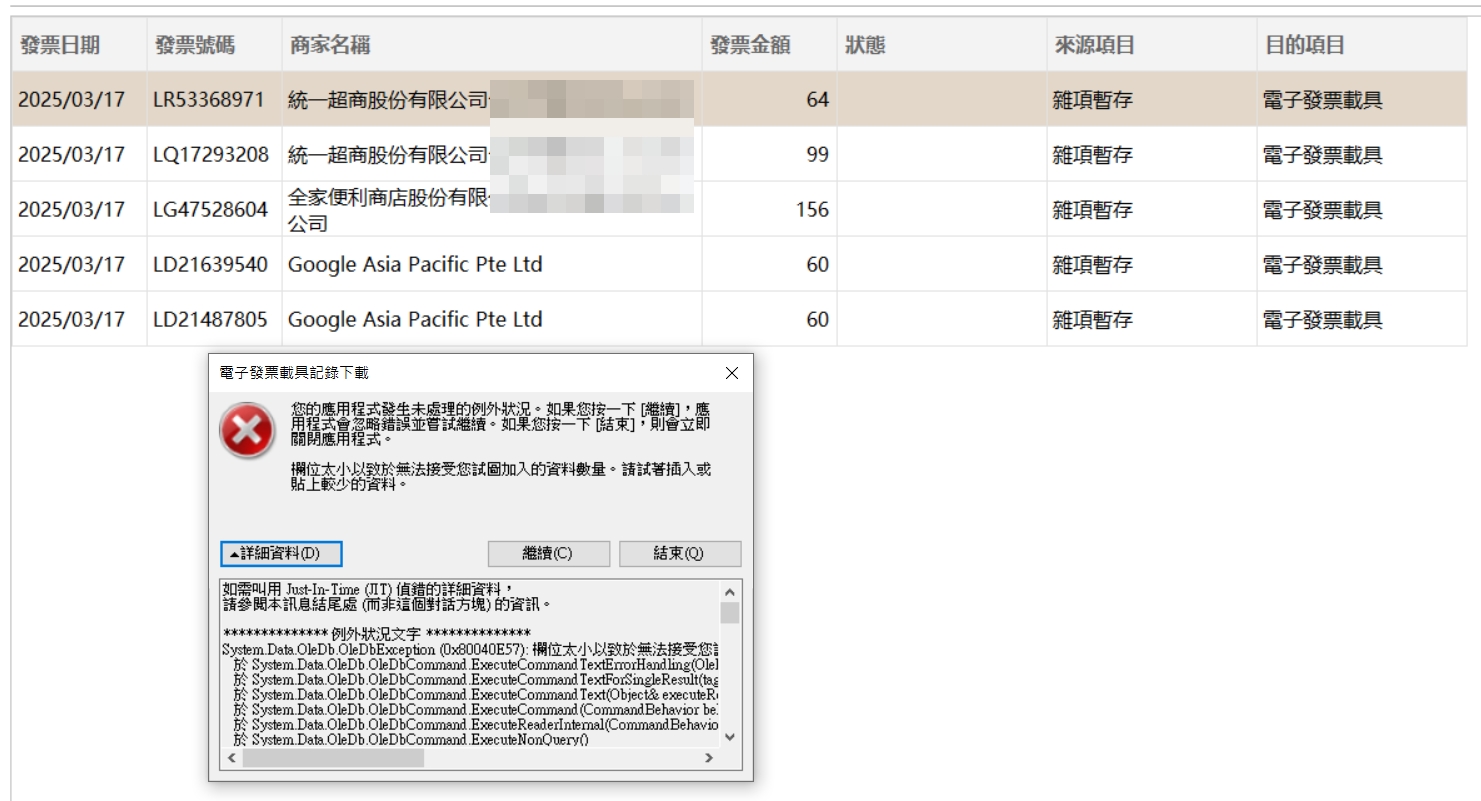Screen dimensions: 1481x801
Task: Click the horizontal scrollbar thumb in details box
Action: click(x=333, y=758)
